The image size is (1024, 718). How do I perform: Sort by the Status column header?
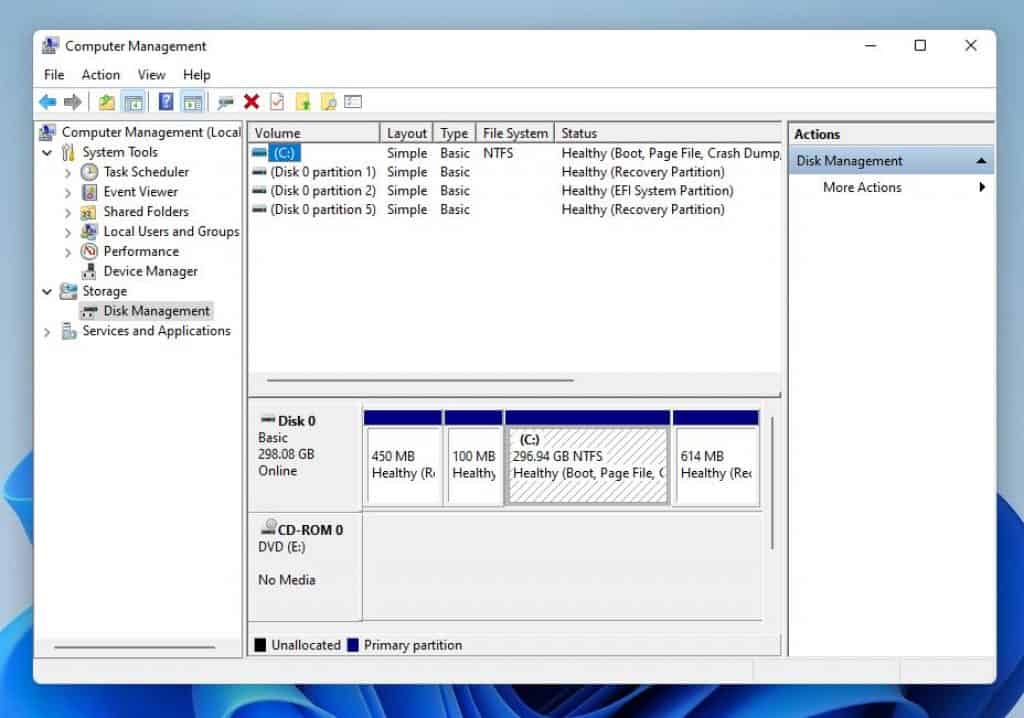click(x=668, y=133)
